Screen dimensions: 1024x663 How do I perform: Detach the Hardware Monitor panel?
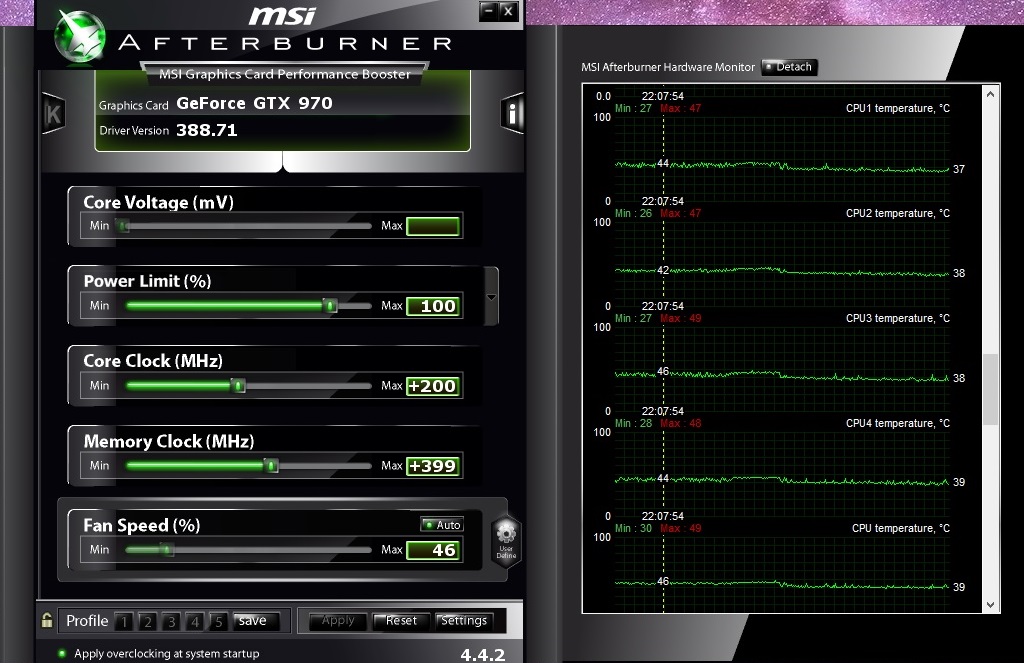[789, 67]
